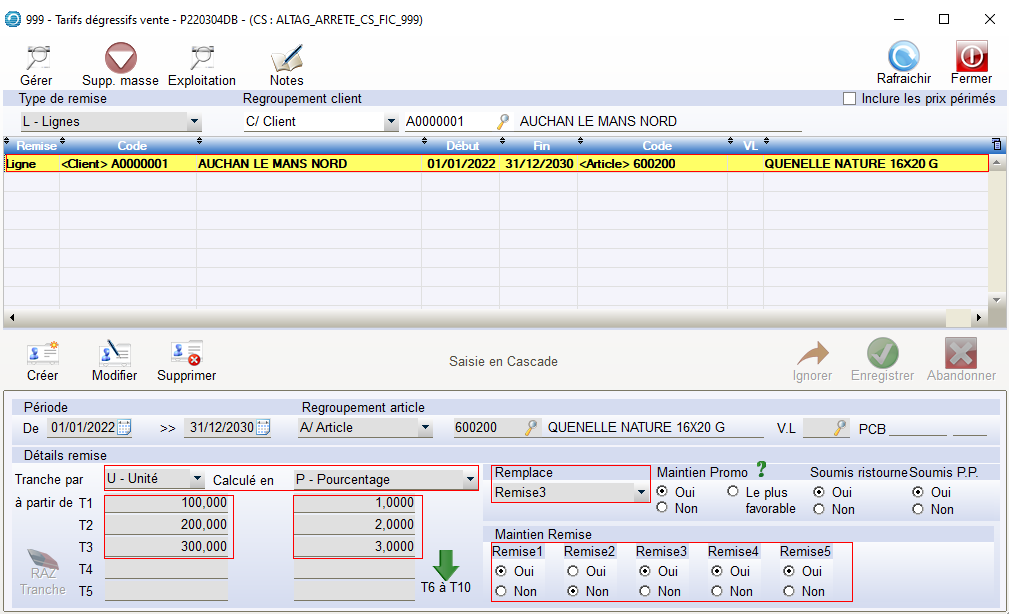Enable Inclure les prix périmés checkbox

(x=850, y=99)
